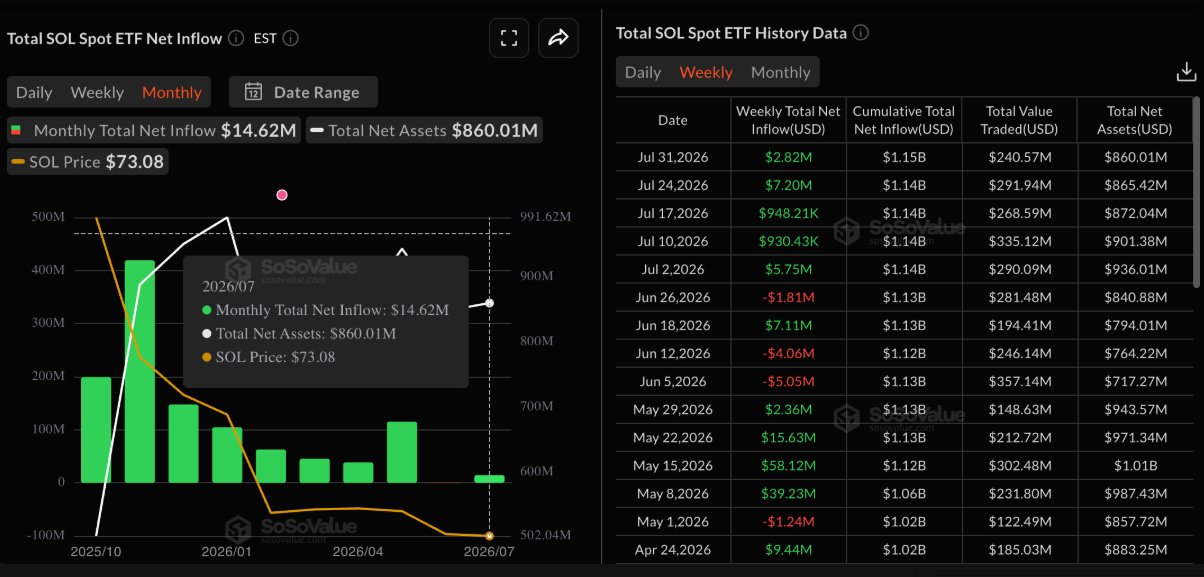Click info icon beside Total SOL Spot ETF Net Inflow

pos(236,38)
